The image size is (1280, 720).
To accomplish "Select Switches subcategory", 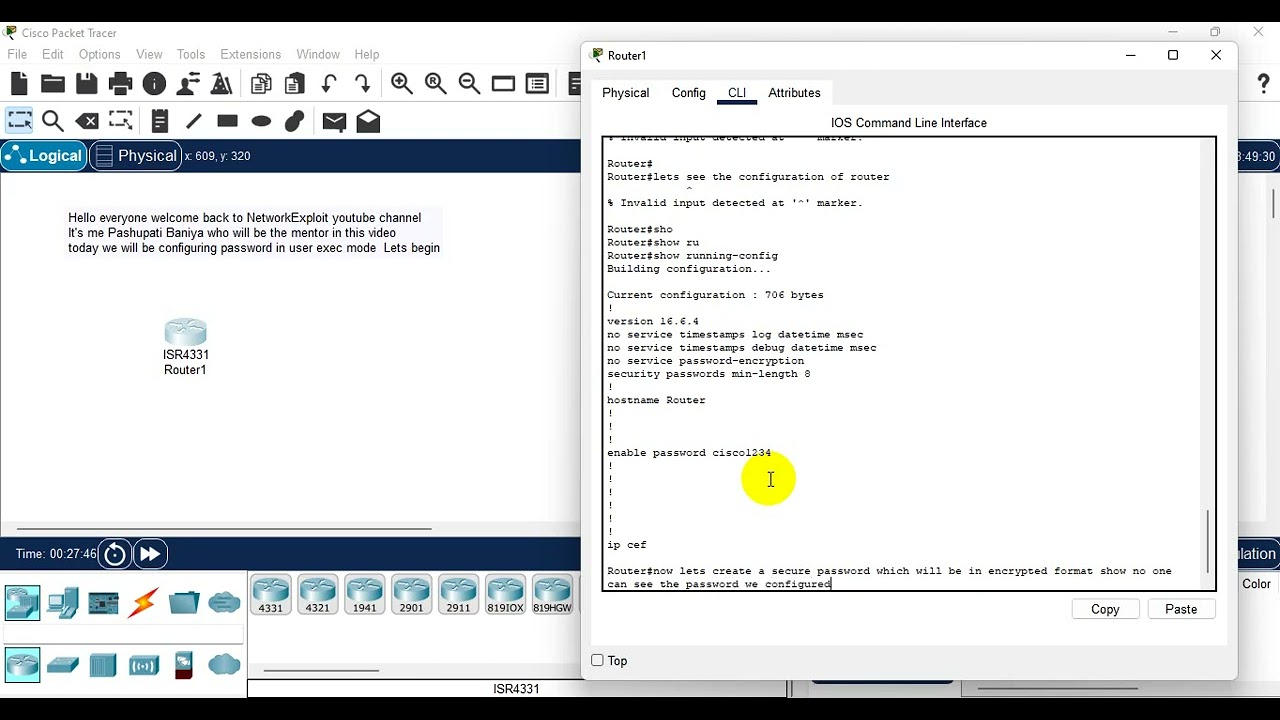I will click(x=63, y=665).
